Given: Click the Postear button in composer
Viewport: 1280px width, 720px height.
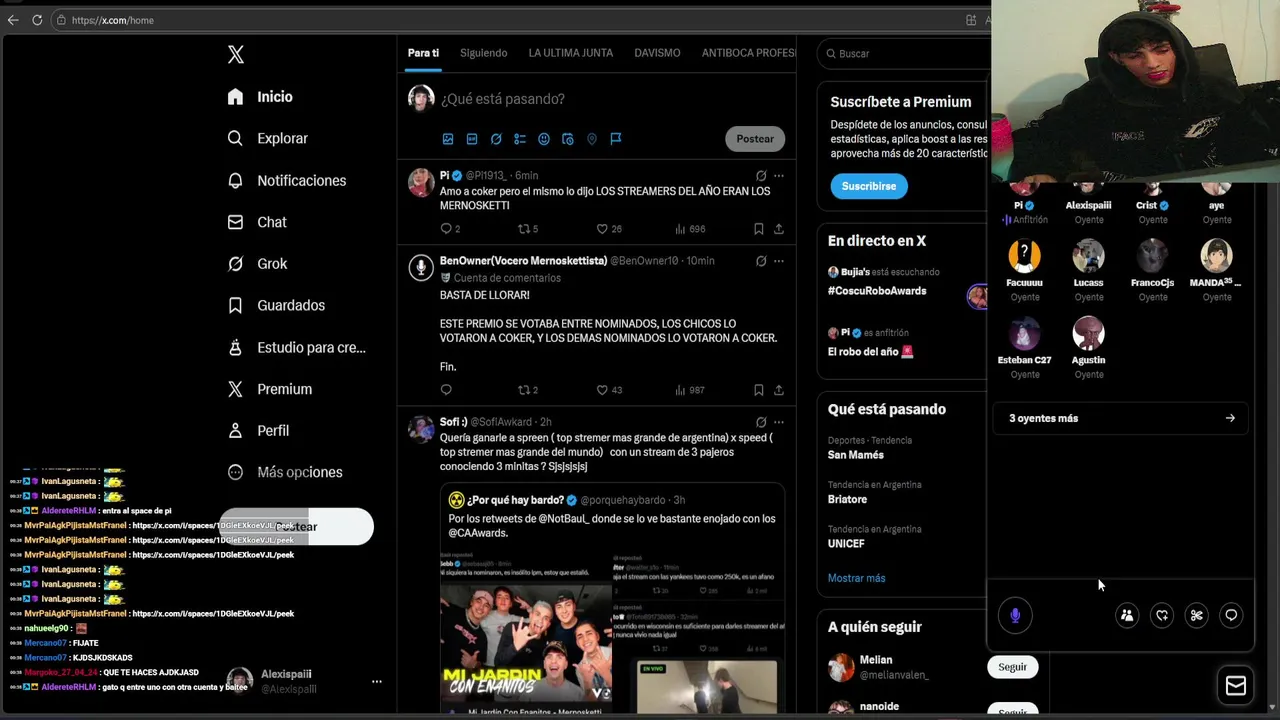Looking at the screenshot, I should pos(755,139).
